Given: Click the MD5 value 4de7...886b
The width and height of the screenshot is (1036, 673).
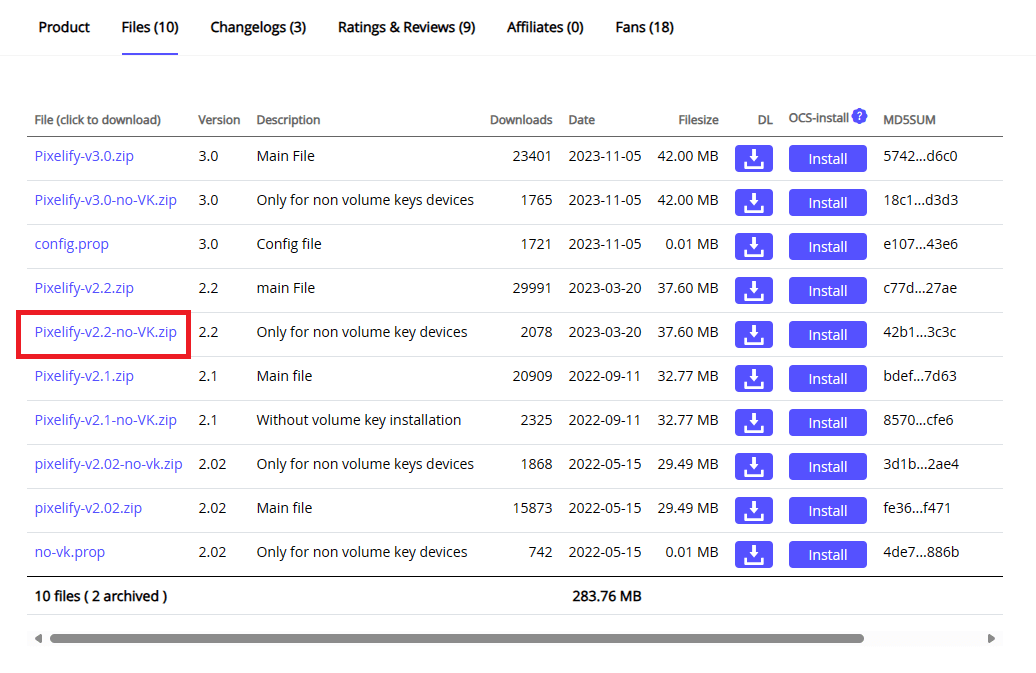Looking at the screenshot, I should pos(921,552).
